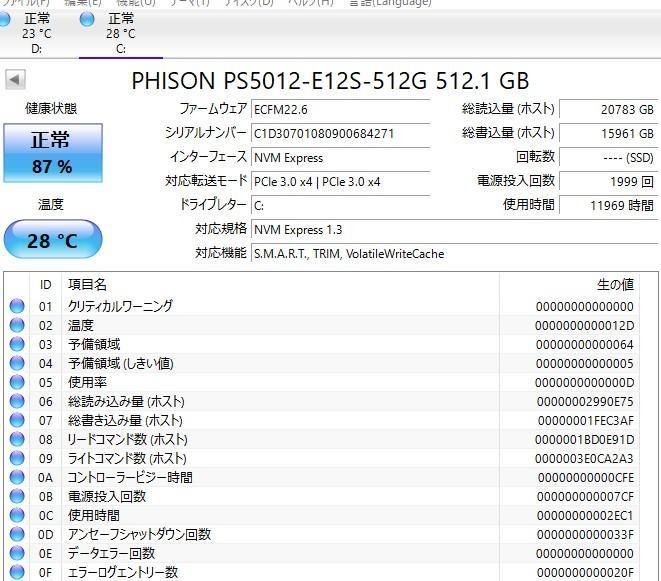Click the firmware field ECFM22.6
661x581 pixels.
click(340, 110)
